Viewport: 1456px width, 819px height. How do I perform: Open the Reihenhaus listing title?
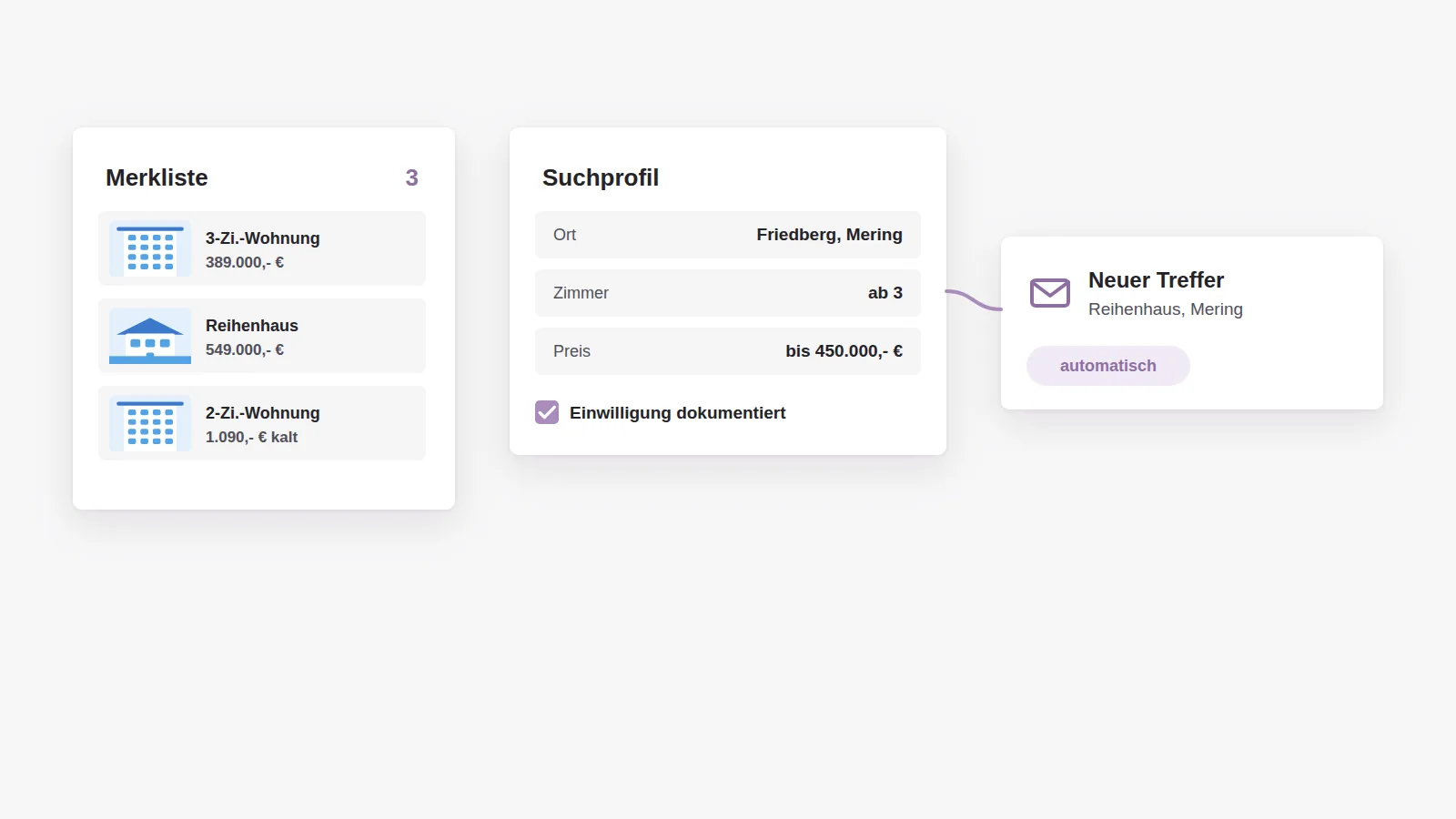coord(252,326)
